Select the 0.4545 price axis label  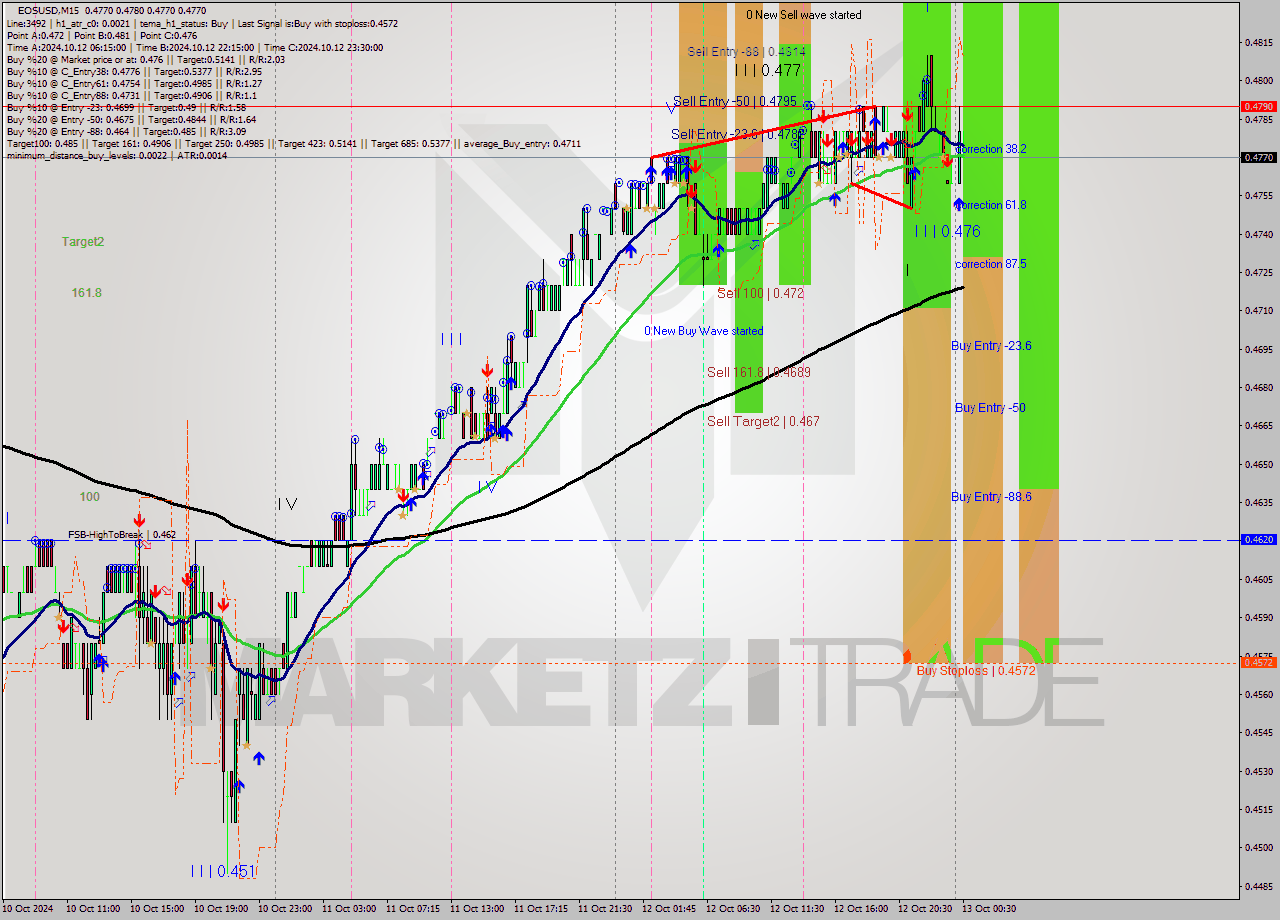click(x=1258, y=732)
